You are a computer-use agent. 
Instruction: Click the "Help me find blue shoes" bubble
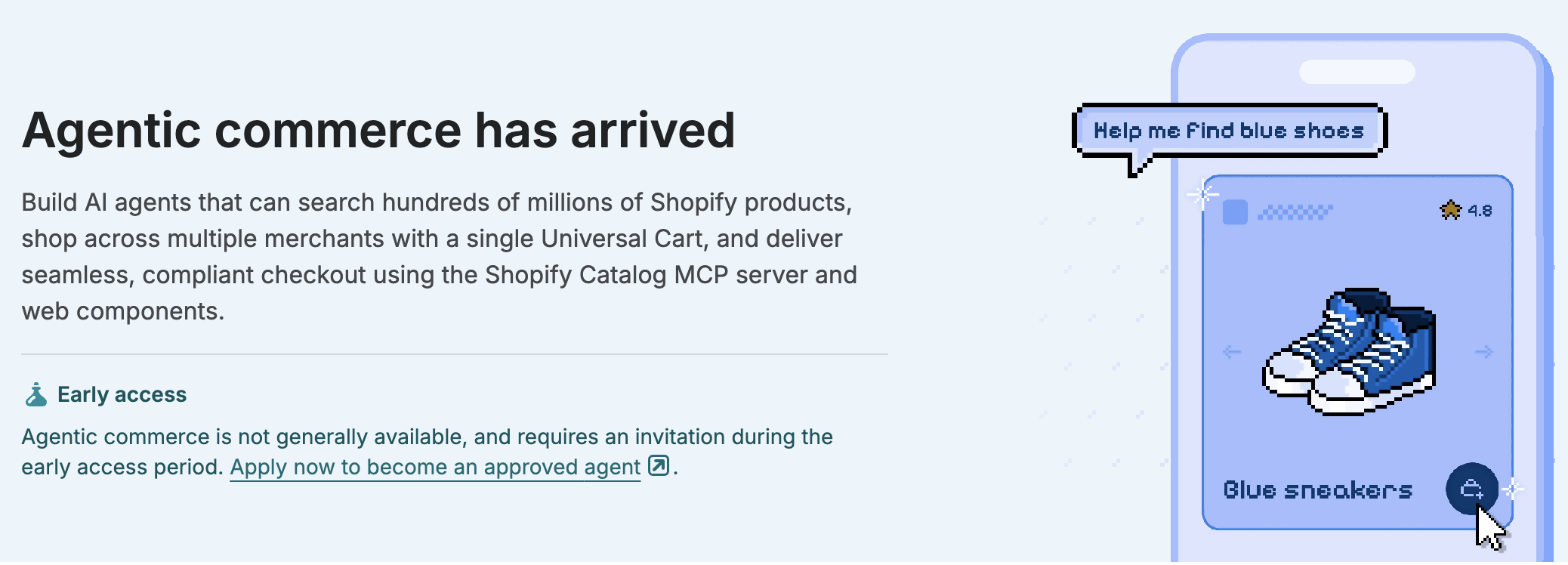coord(1229,131)
